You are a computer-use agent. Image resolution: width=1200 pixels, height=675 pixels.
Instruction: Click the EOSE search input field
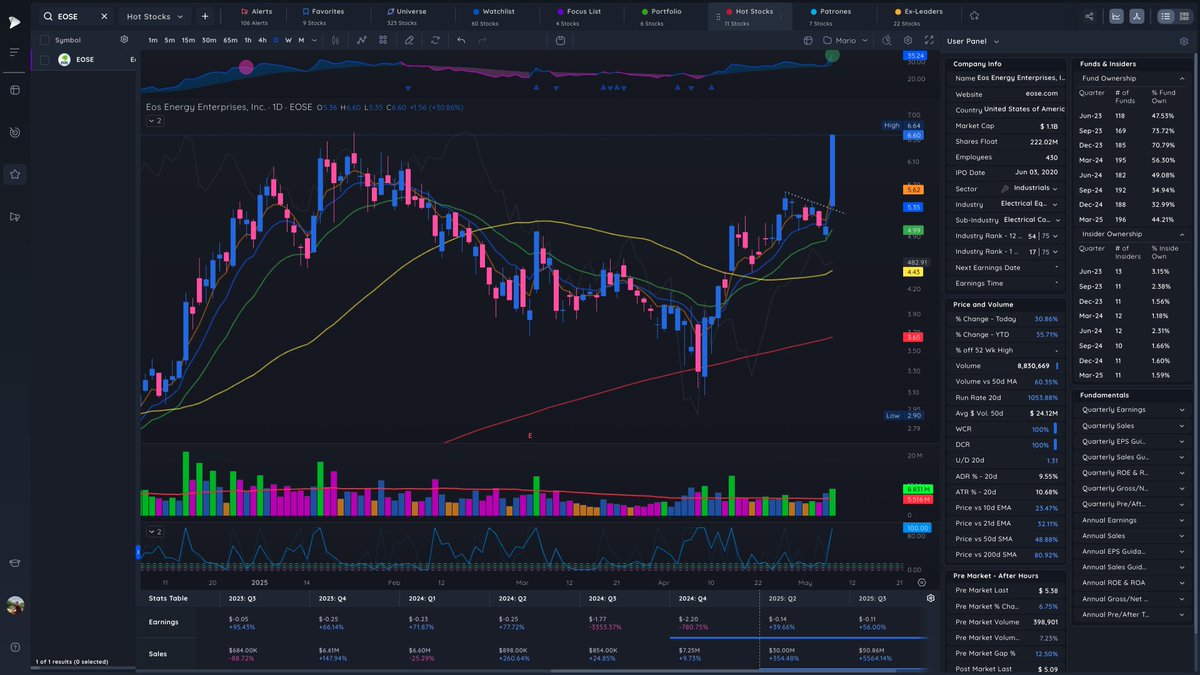[x=76, y=16]
